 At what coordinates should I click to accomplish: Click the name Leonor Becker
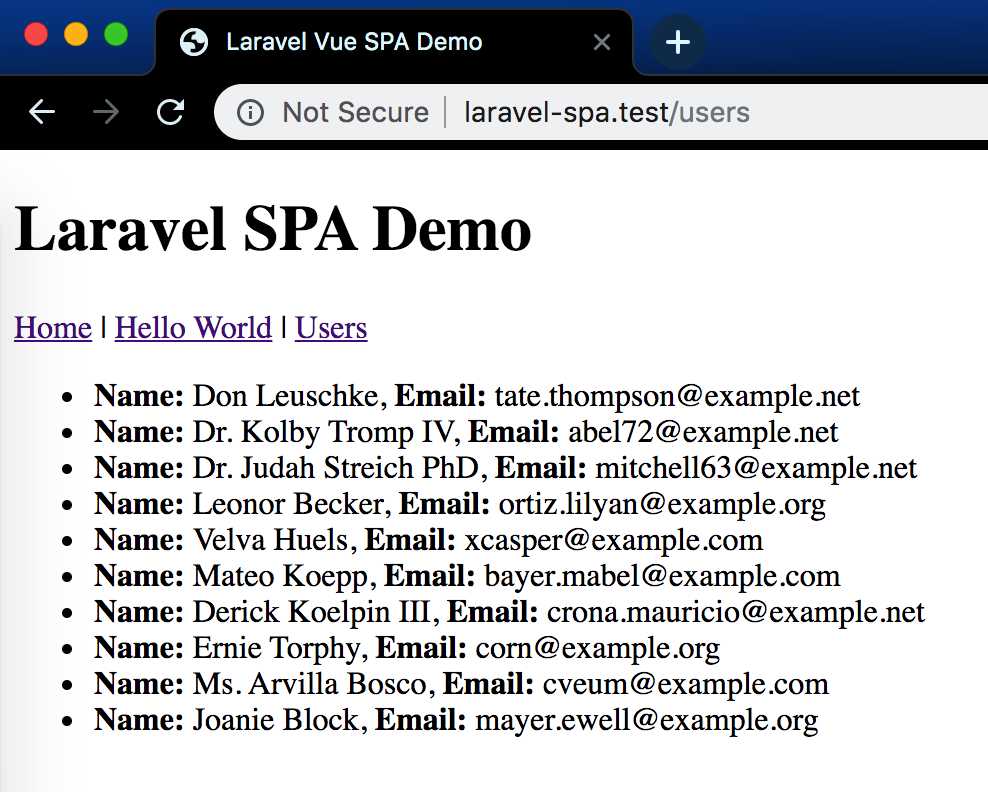288,504
